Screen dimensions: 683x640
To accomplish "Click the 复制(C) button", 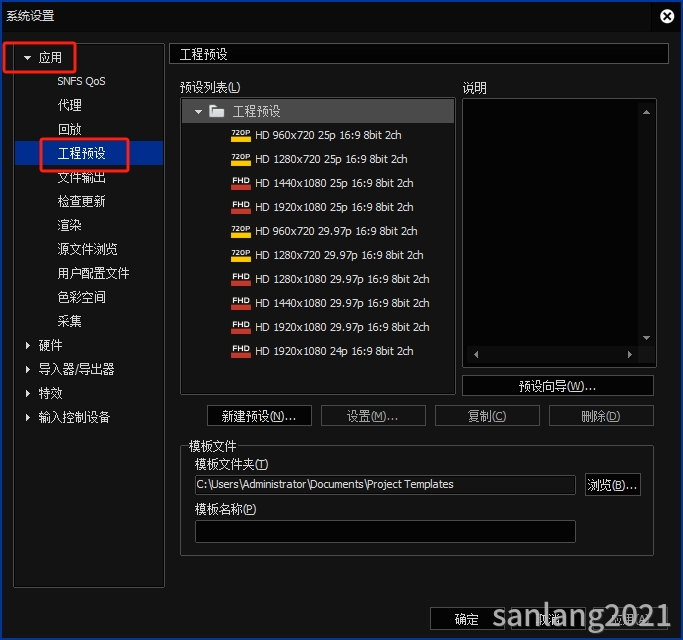I will (487, 416).
